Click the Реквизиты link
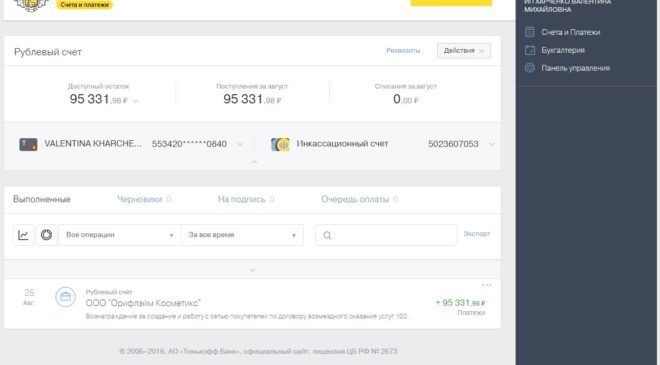The image size is (660, 365). (x=403, y=51)
